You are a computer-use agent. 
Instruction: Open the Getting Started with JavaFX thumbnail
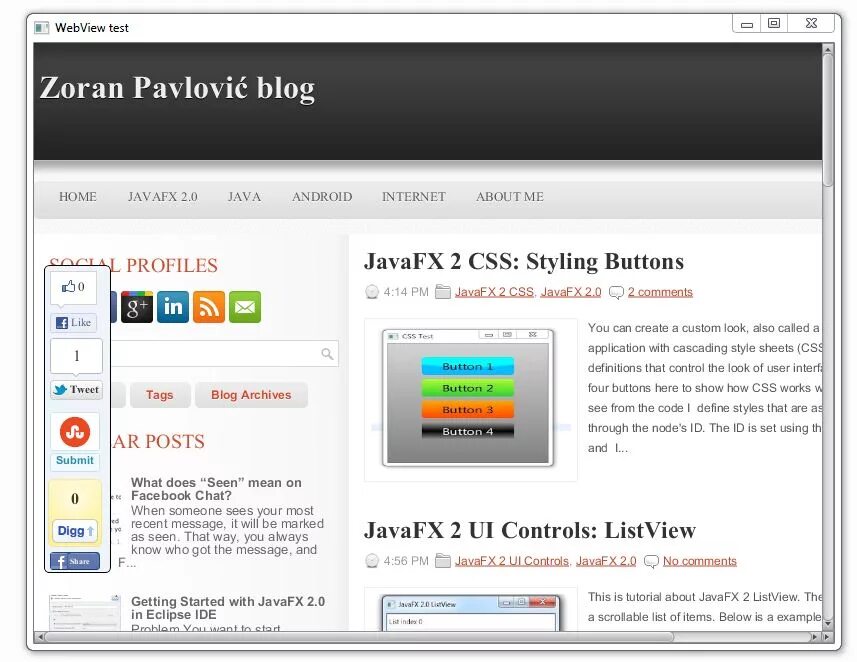click(x=84, y=612)
